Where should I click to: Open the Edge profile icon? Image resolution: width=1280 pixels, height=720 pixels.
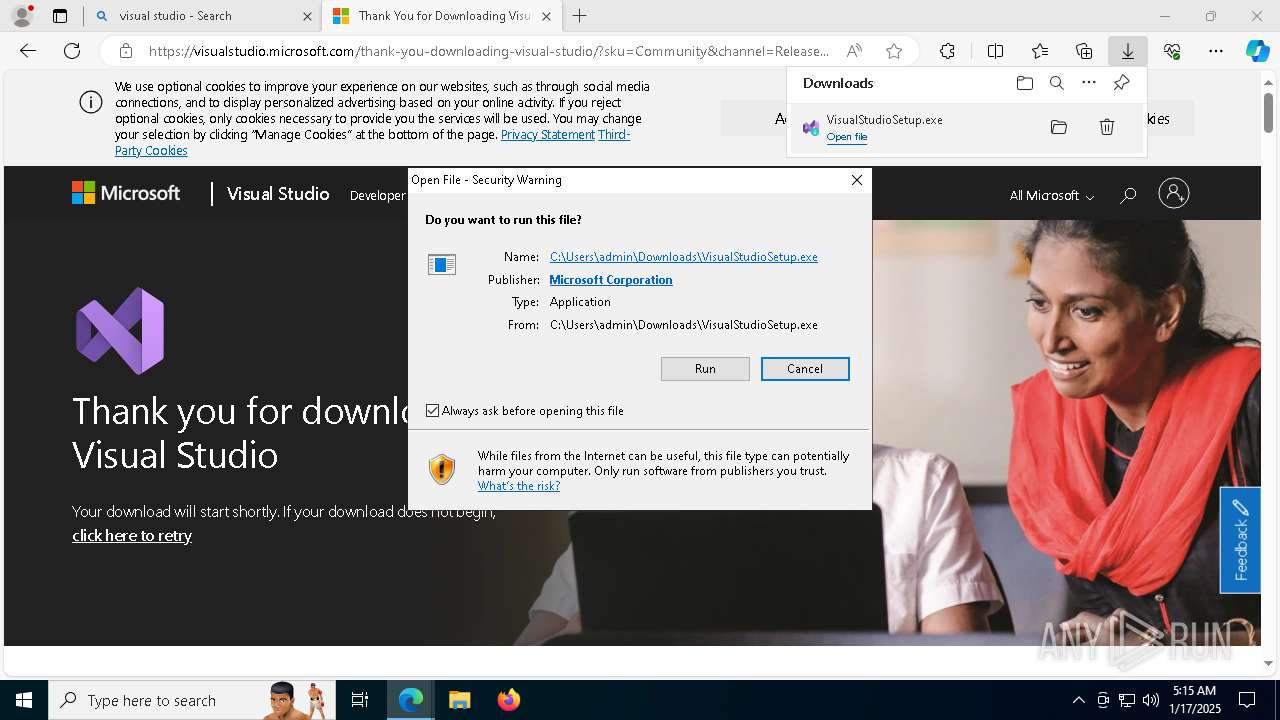click(x=21, y=16)
